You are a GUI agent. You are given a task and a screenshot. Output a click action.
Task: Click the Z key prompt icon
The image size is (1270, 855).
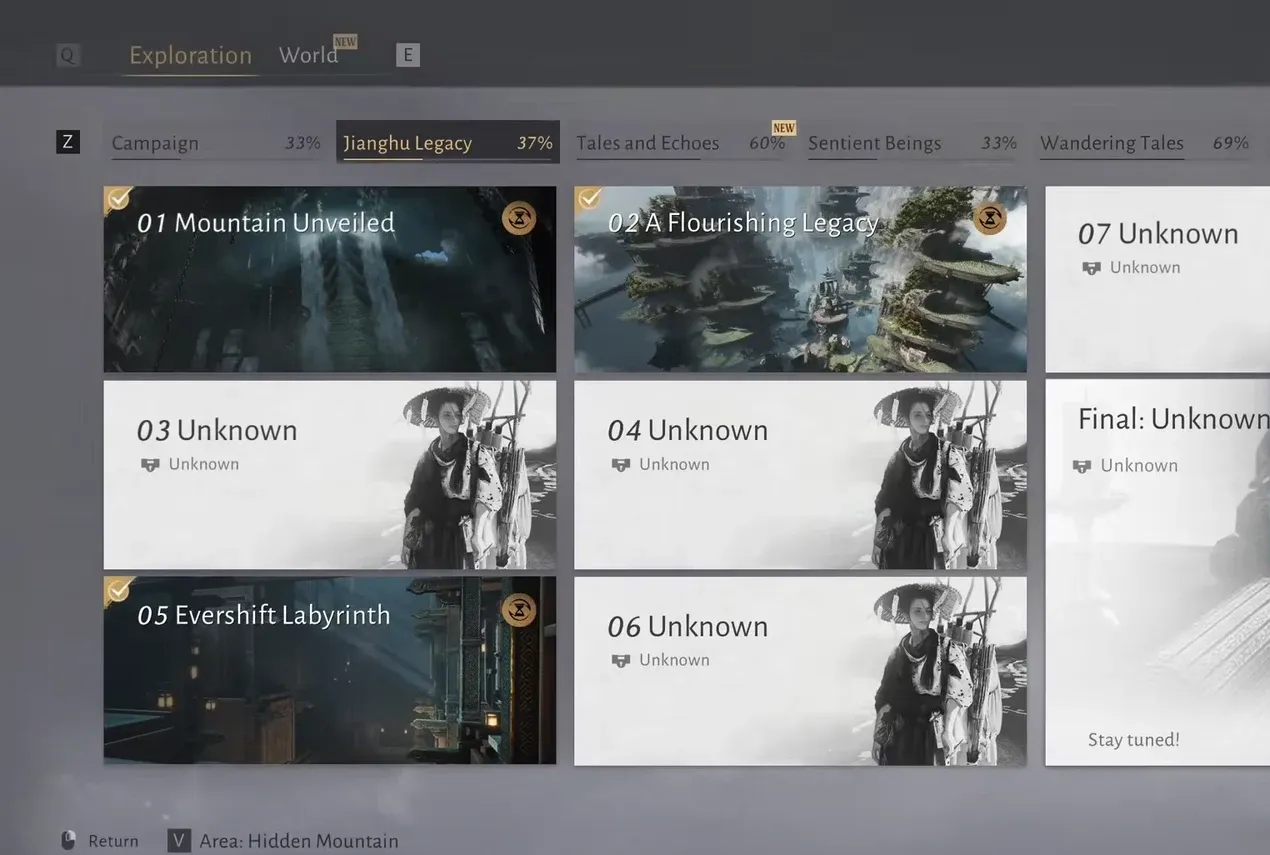(67, 142)
